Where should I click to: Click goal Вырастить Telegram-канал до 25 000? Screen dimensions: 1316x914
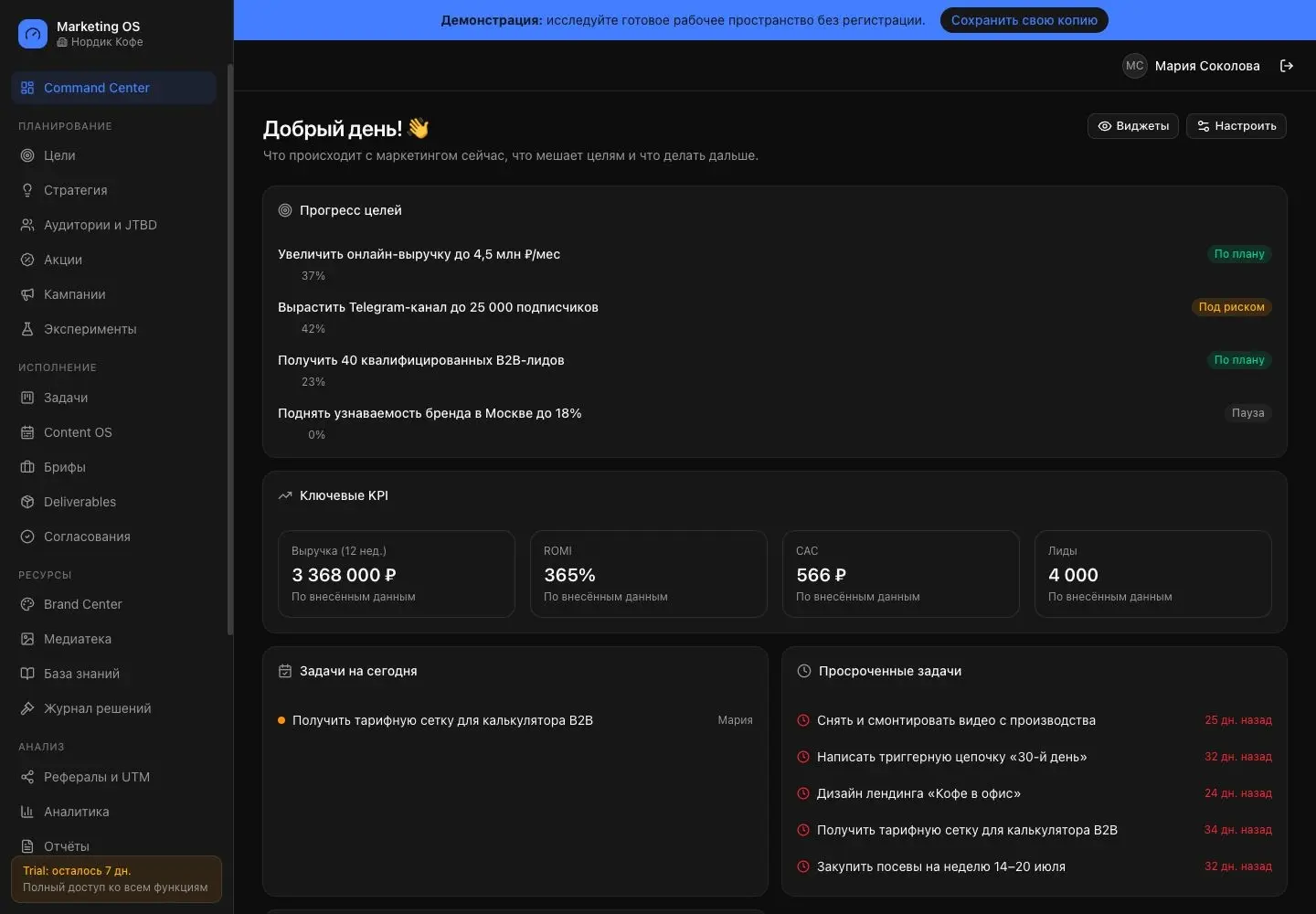pos(438,307)
